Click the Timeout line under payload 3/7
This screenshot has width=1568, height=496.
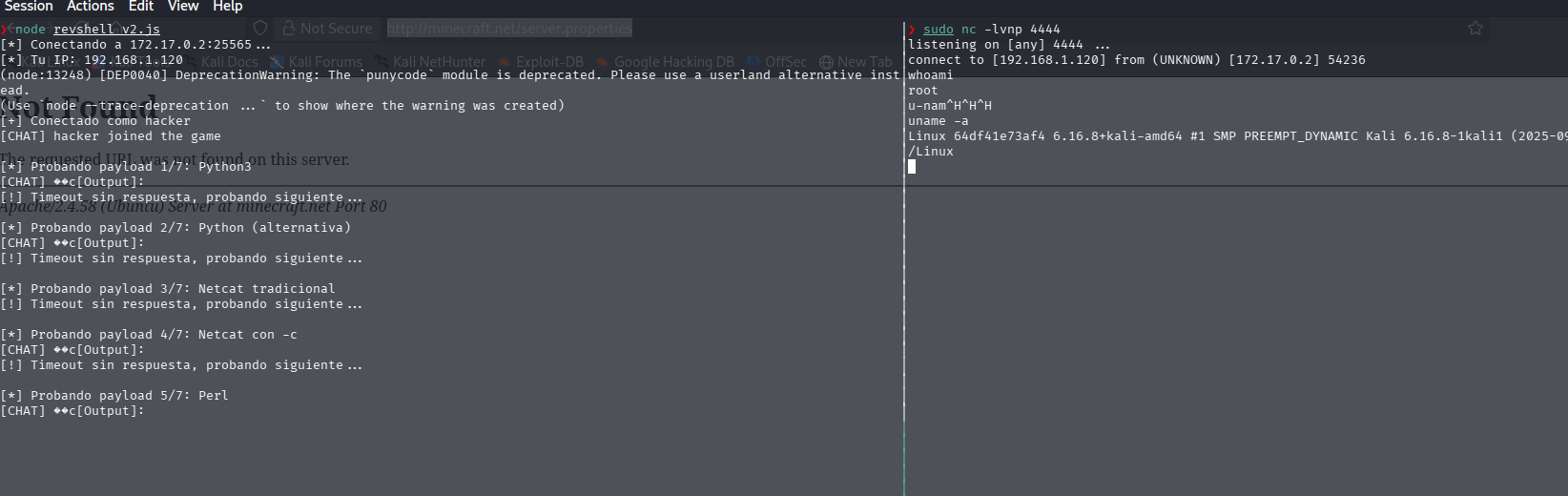tap(181, 304)
